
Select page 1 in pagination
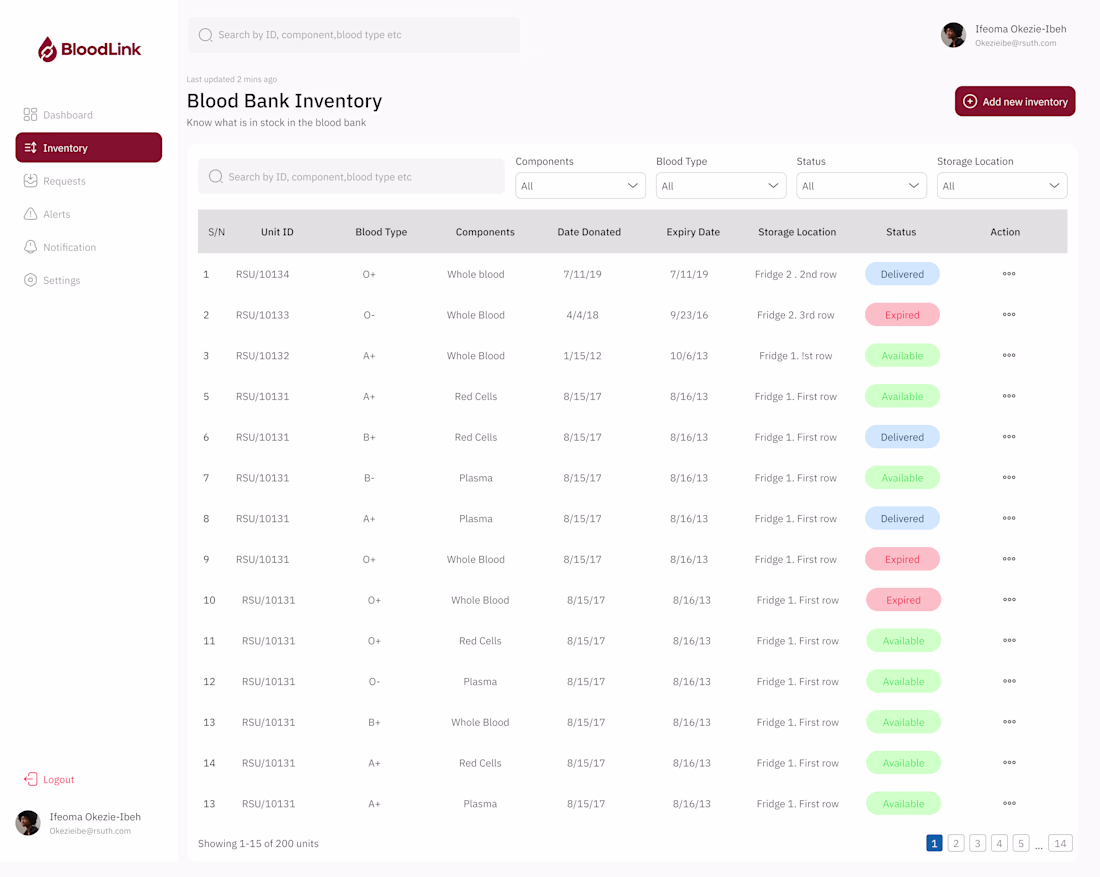click(x=934, y=843)
